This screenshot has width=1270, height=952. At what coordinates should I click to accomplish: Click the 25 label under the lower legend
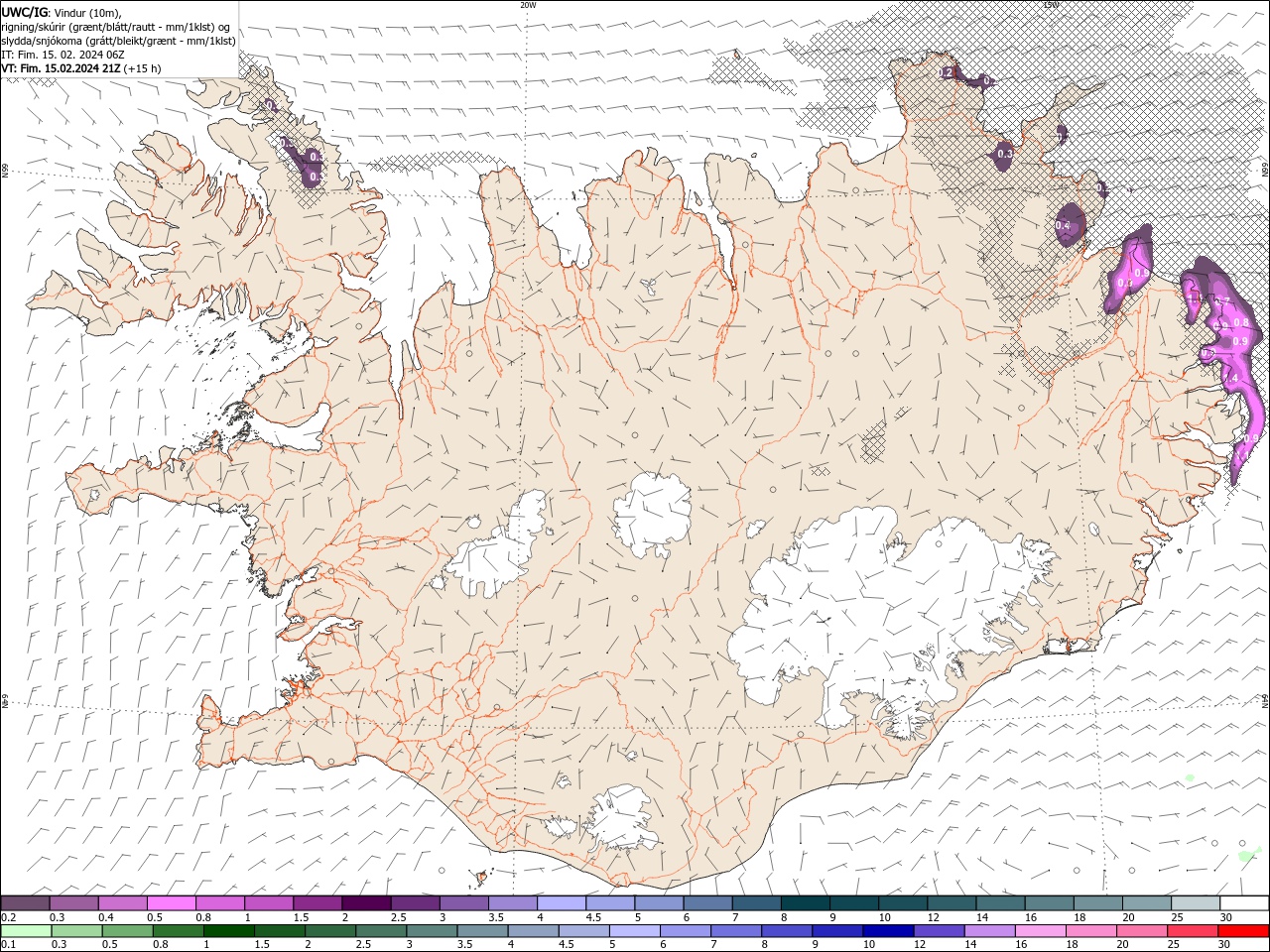tap(1174, 945)
